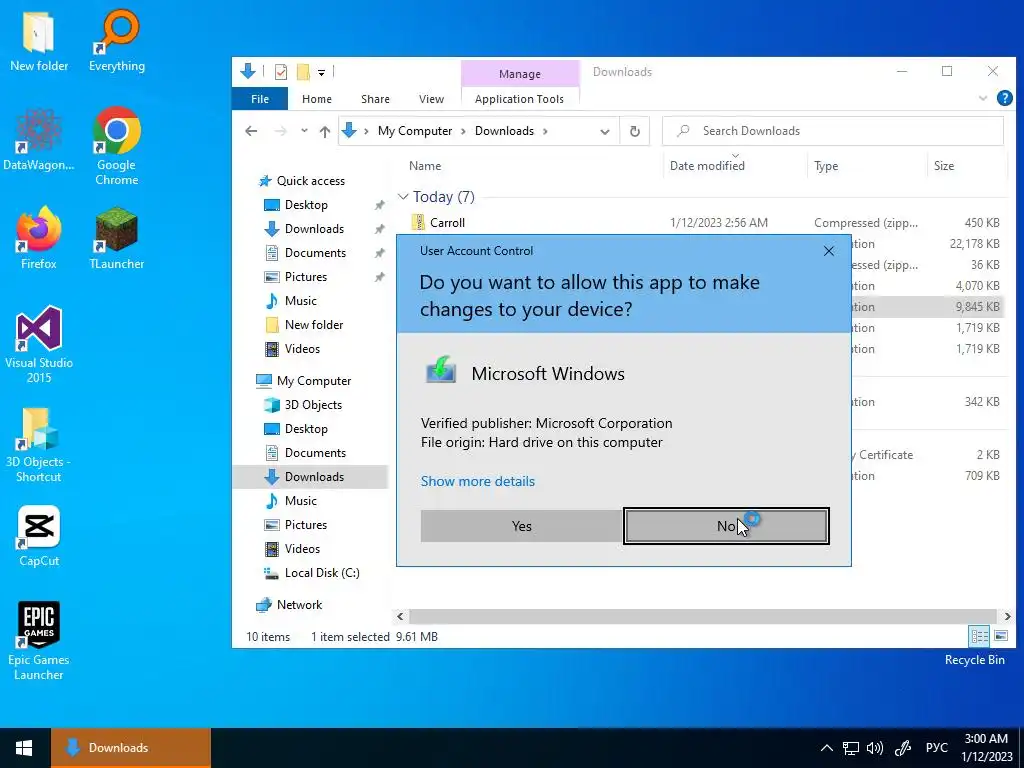1024x768 pixels.
Task: Click the Search Downloads field
Action: 833,131
